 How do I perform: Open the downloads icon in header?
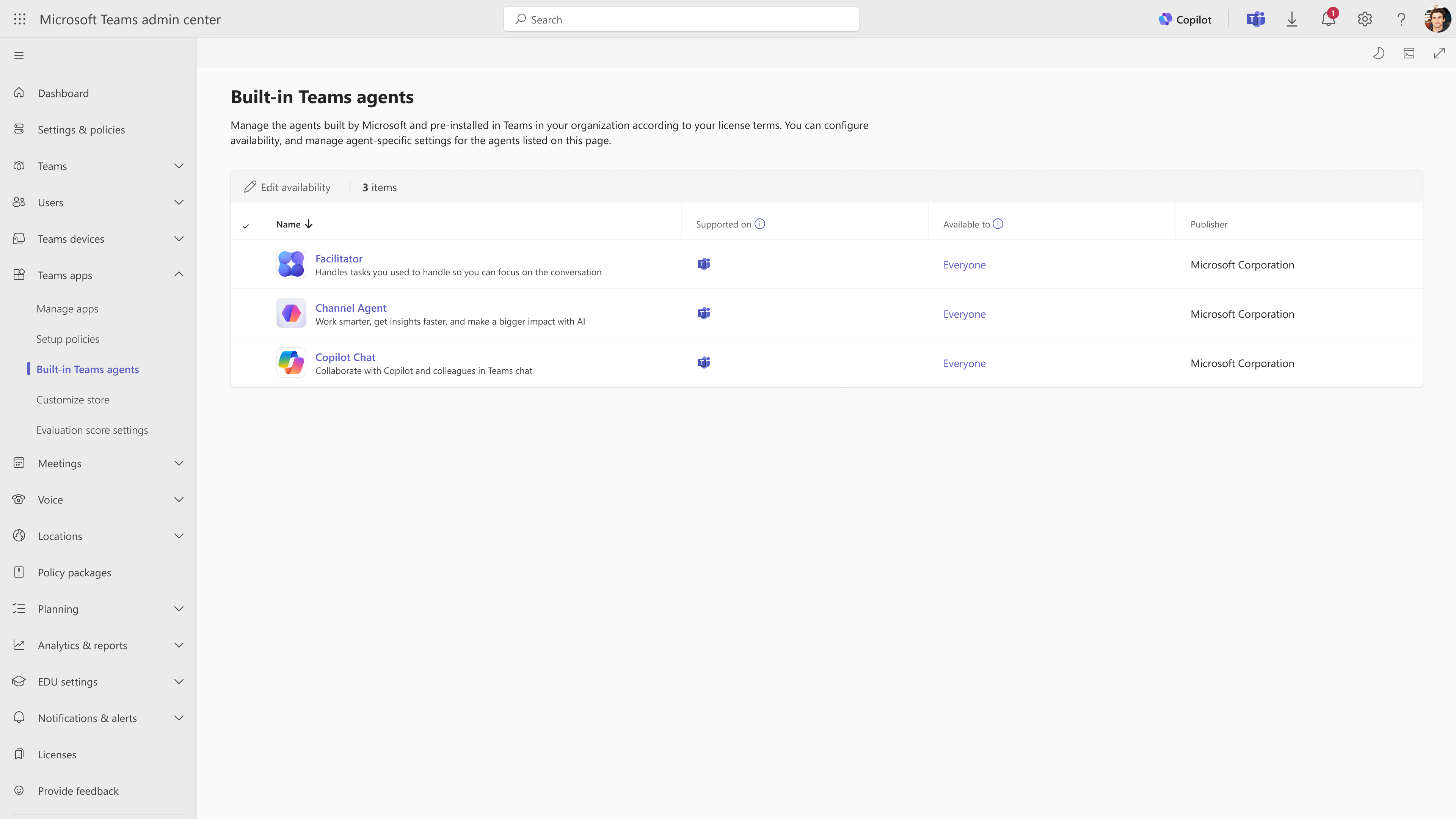click(x=1291, y=19)
